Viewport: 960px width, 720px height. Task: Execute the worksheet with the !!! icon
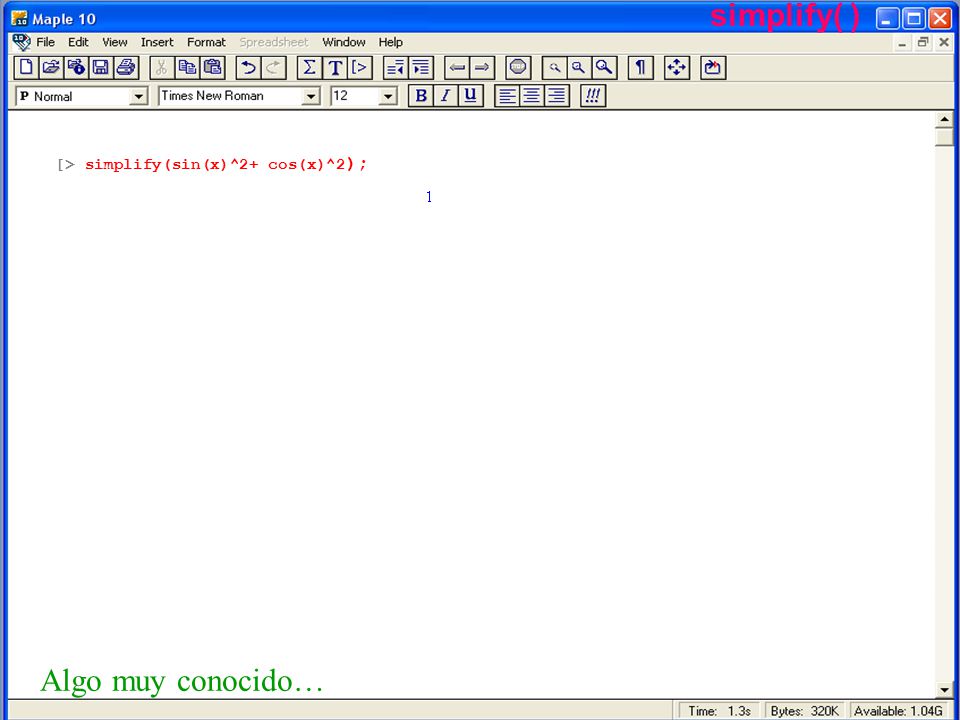point(593,96)
